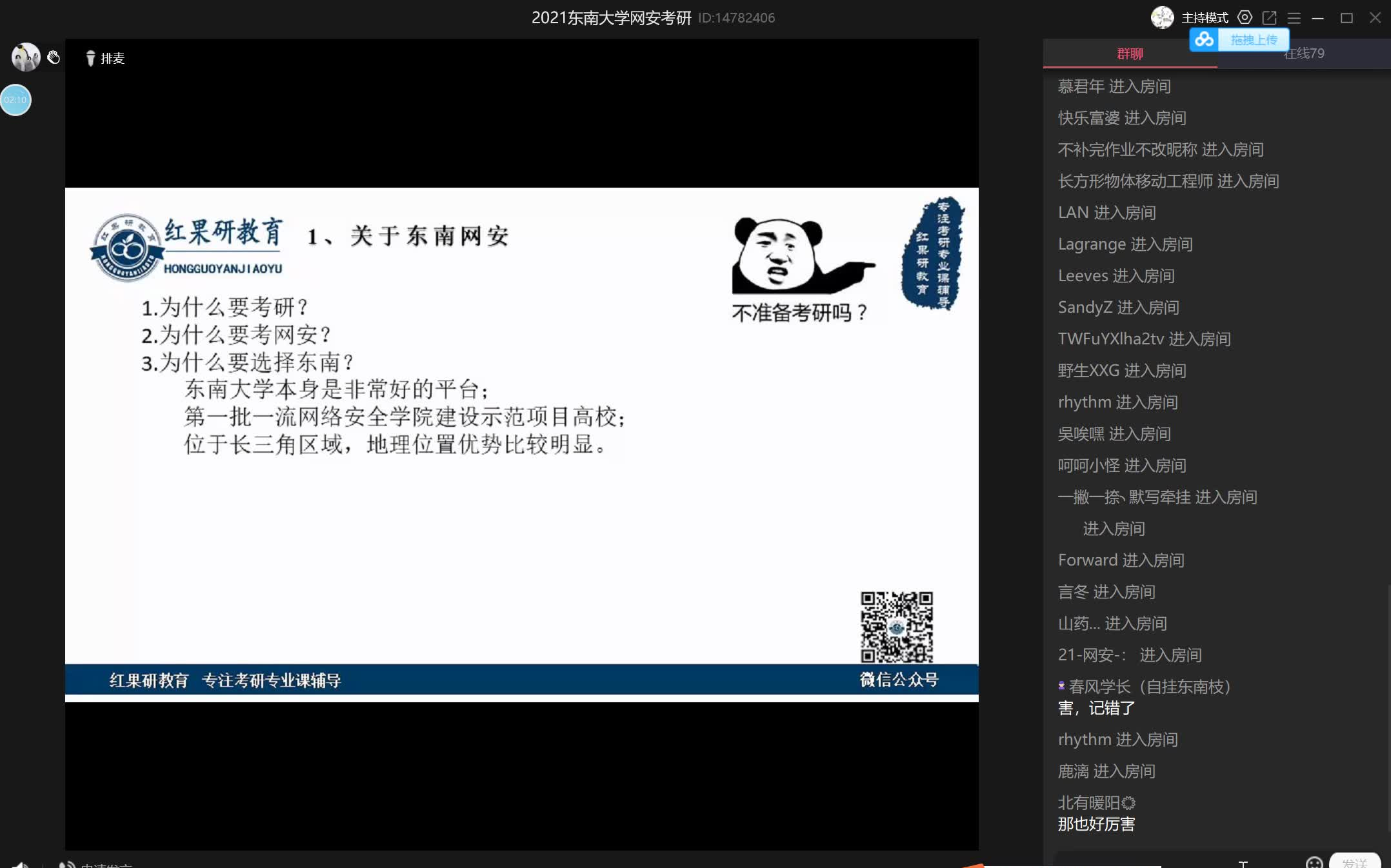Screen dimensions: 1391x868
Task: Click the 排麦 microphone icon above the video
Action: (x=91, y=58)
